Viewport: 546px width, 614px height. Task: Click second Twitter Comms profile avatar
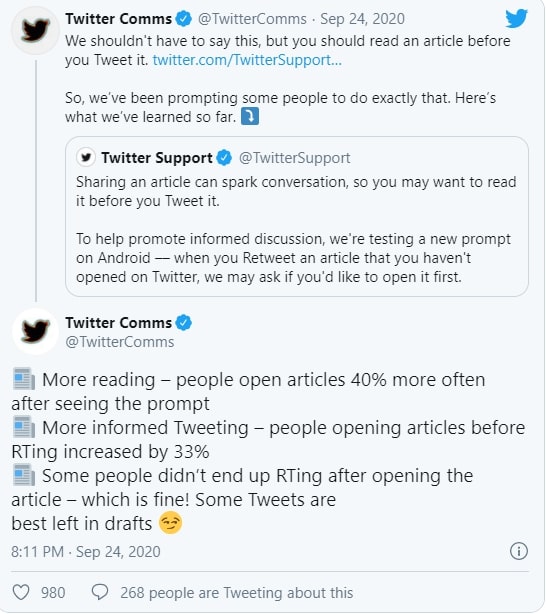(35, 331)
